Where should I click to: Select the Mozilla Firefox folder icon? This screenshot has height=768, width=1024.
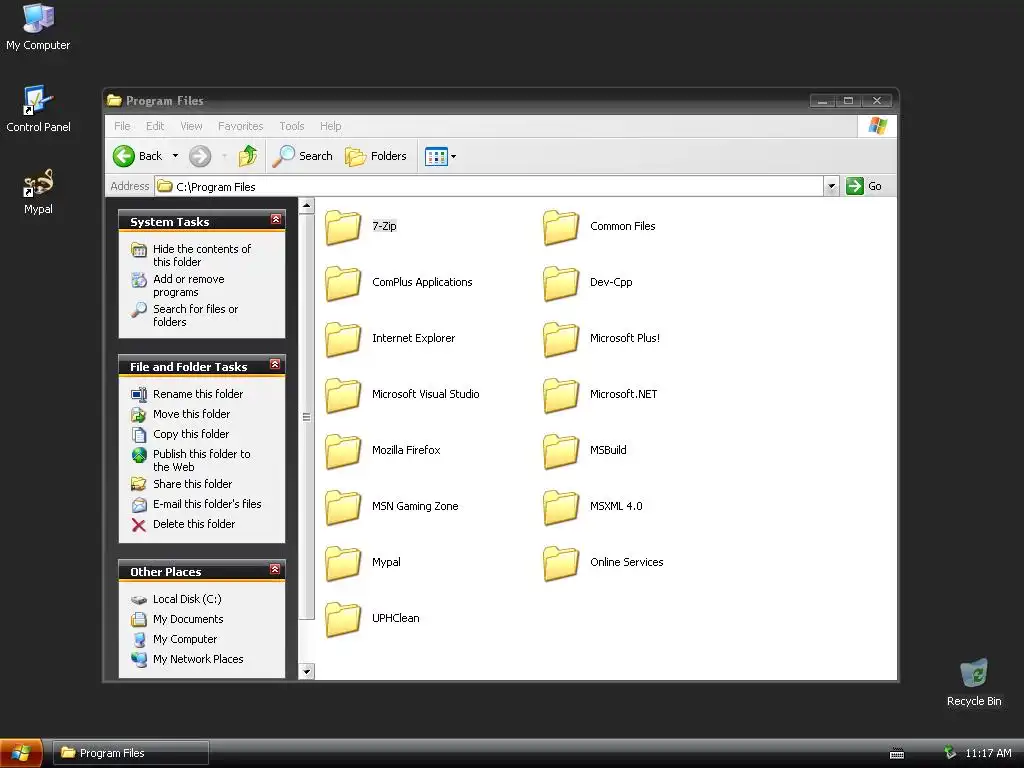343,451
